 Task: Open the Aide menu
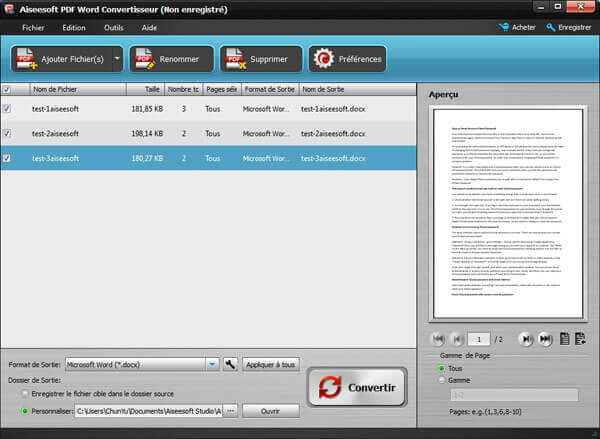point(149,28)
